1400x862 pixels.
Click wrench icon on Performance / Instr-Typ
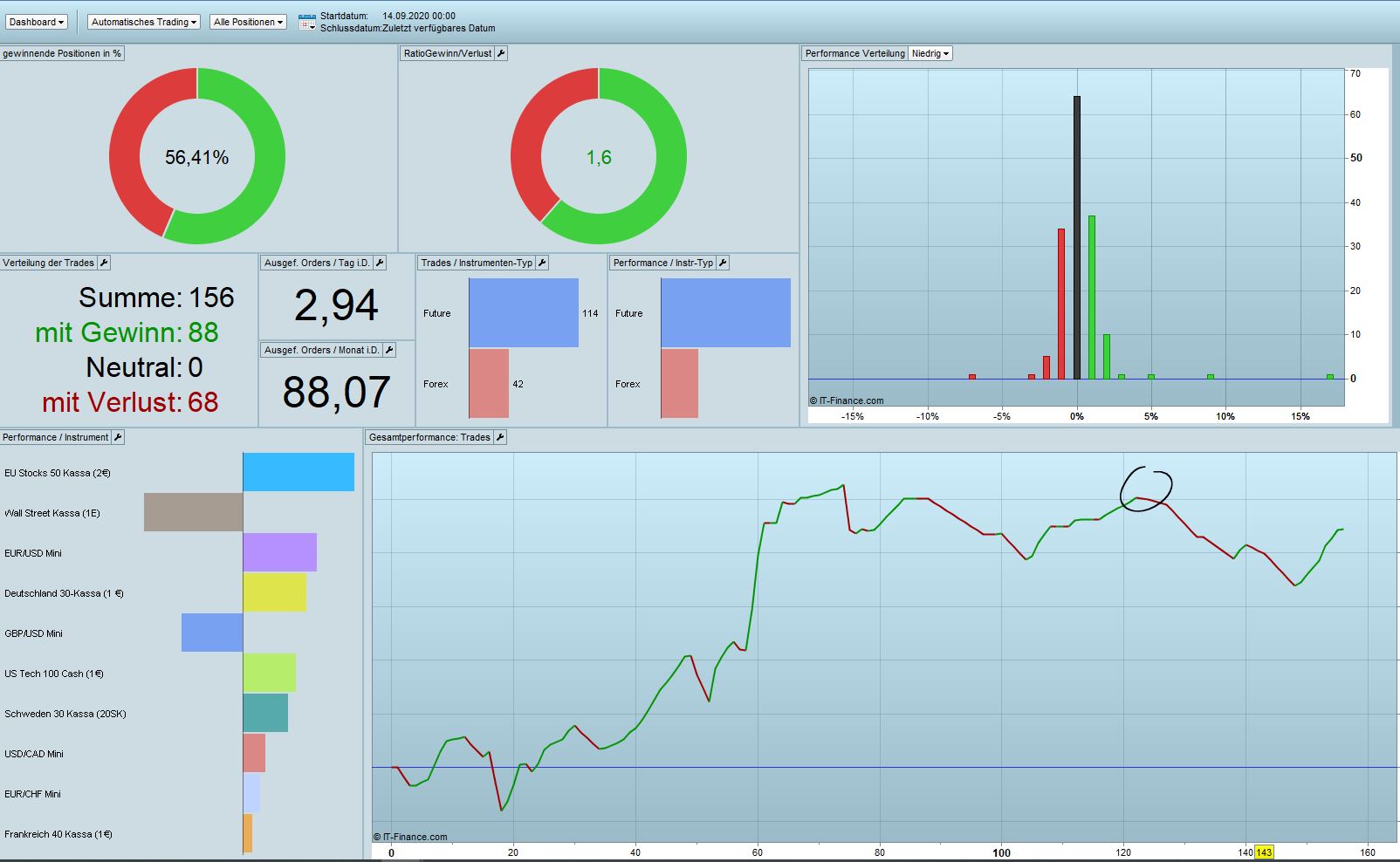(723, 263)
